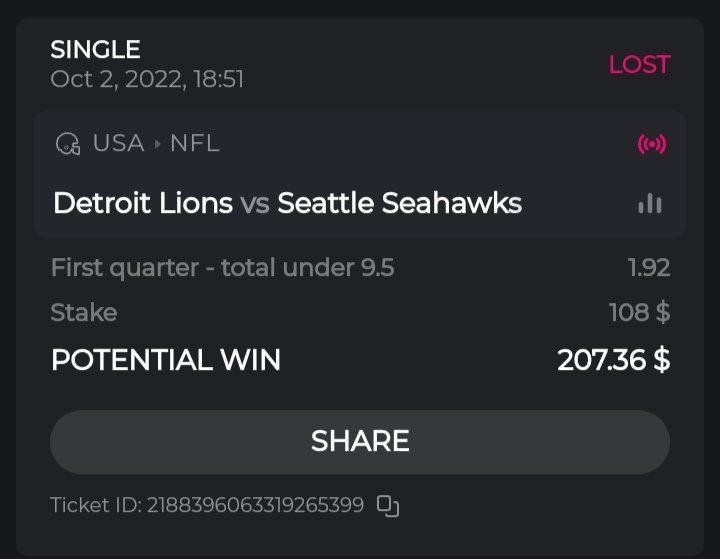Select the USA breadcrumb
Viewport: 720px width, 559px height.
(118, 143)
